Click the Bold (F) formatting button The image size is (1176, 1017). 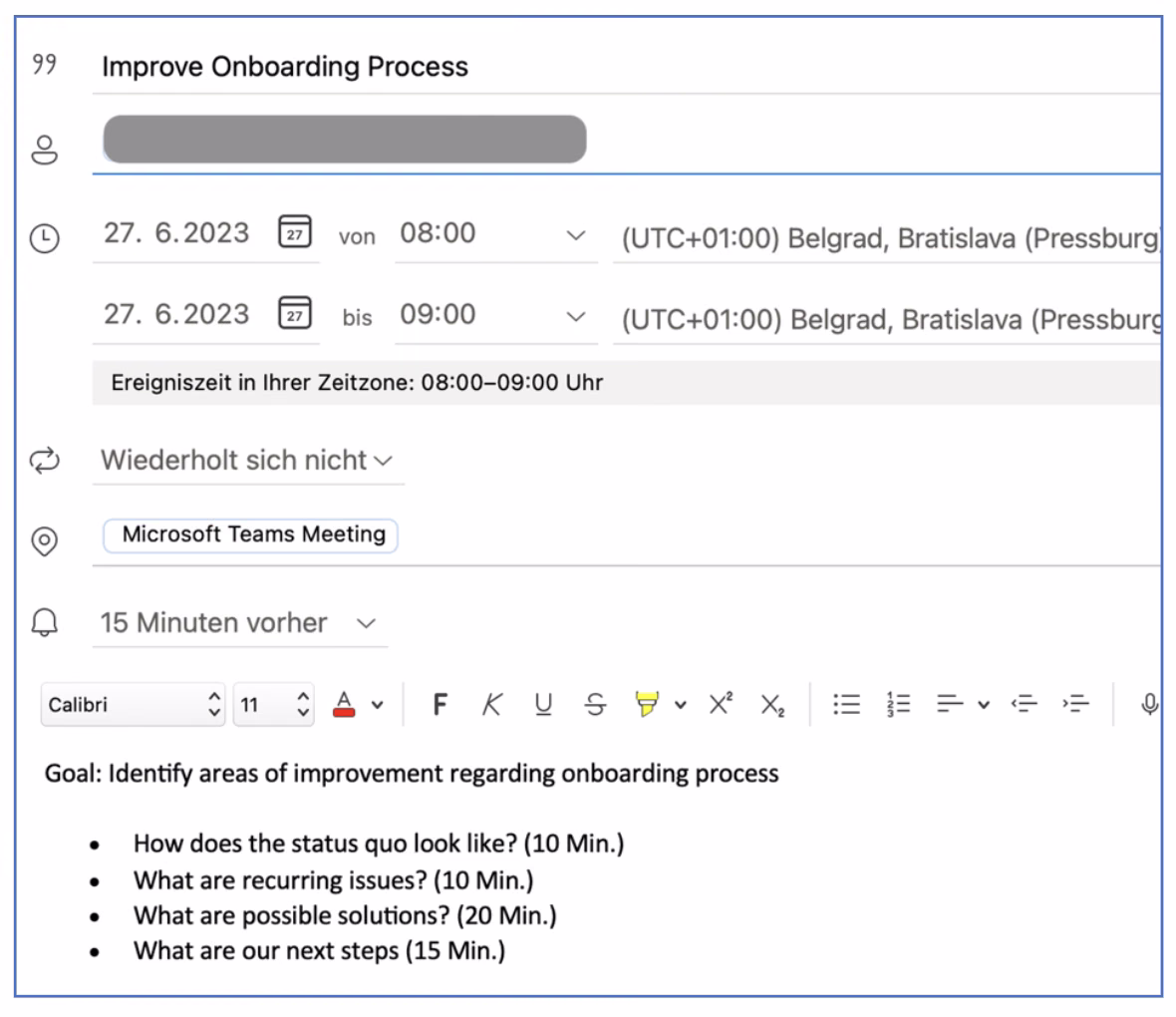point(441,704)
